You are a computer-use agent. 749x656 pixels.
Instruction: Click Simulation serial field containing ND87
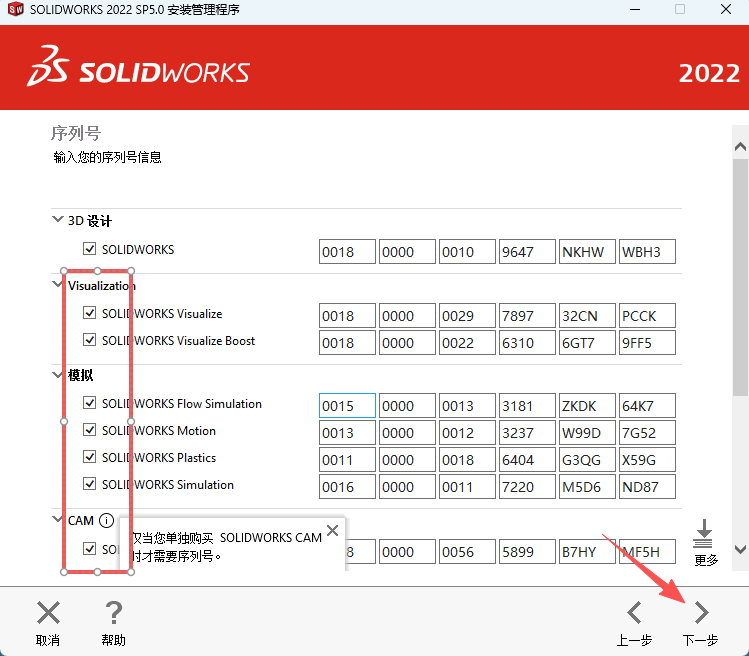(647, 487)
